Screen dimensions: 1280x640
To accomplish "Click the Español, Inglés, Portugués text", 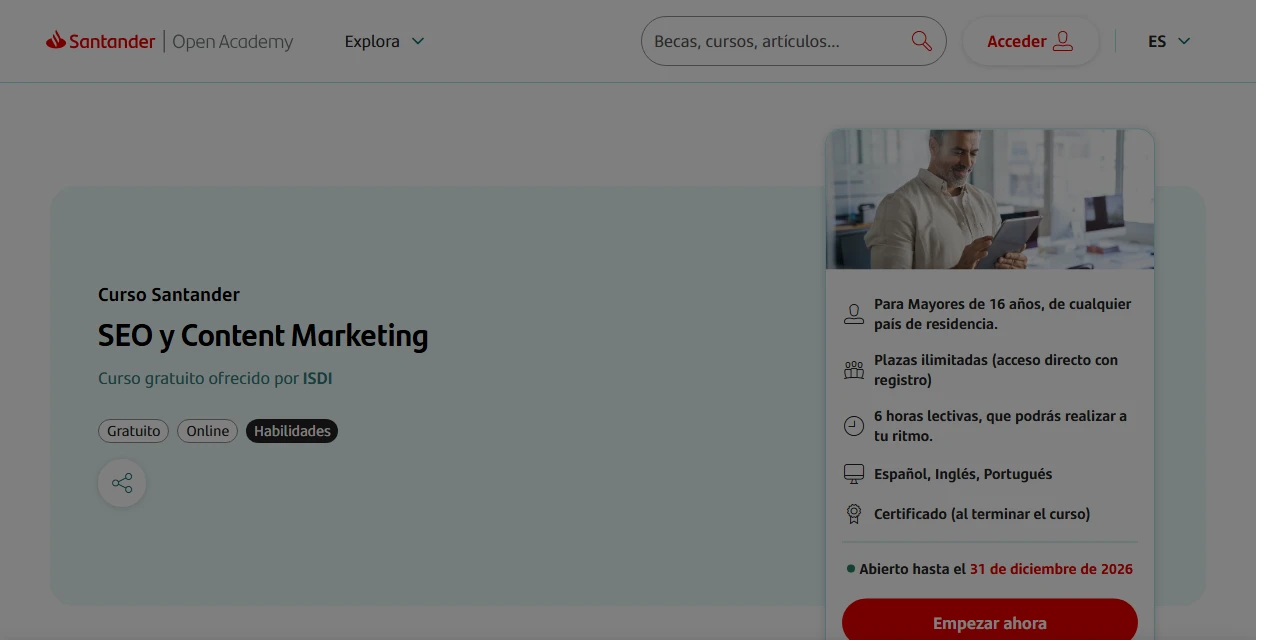I will tap(963, 474).
